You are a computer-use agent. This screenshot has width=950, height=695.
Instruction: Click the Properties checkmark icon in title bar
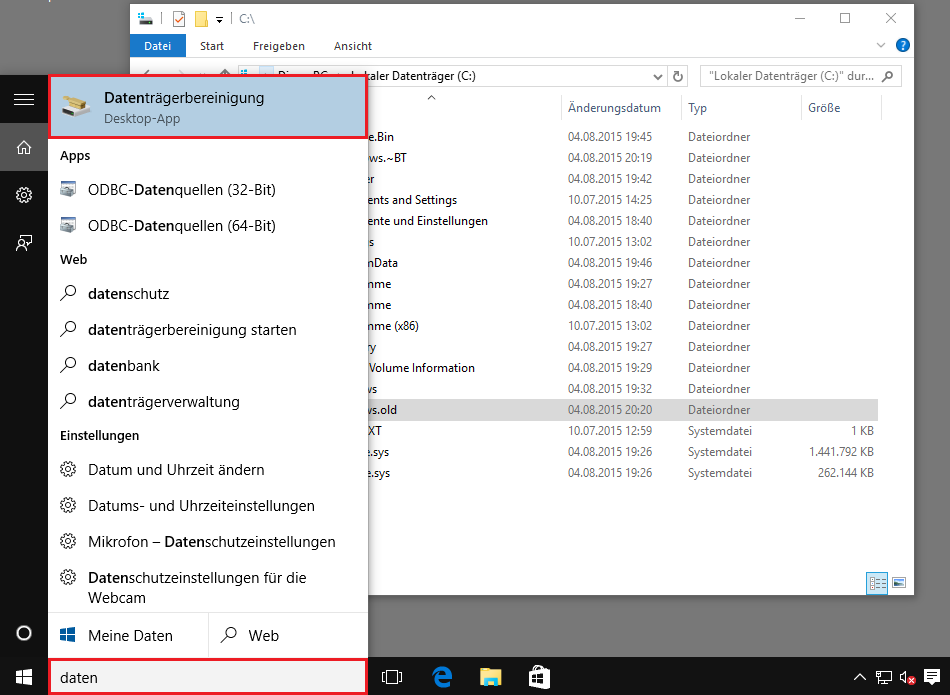point(179,19)
